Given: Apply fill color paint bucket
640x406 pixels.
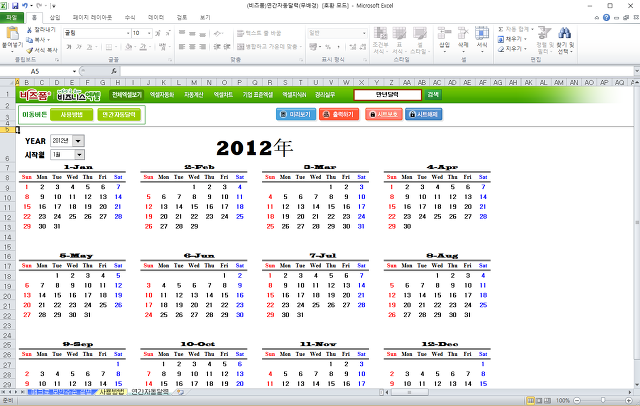Looking at the screenshot, I should (x=129, y=47).
